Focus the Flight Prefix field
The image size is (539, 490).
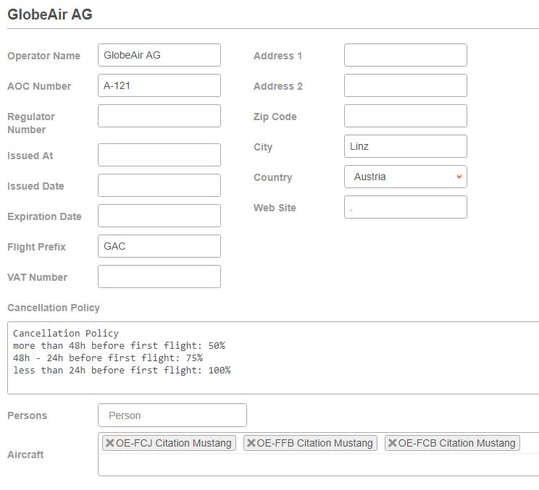coord(159,246)
